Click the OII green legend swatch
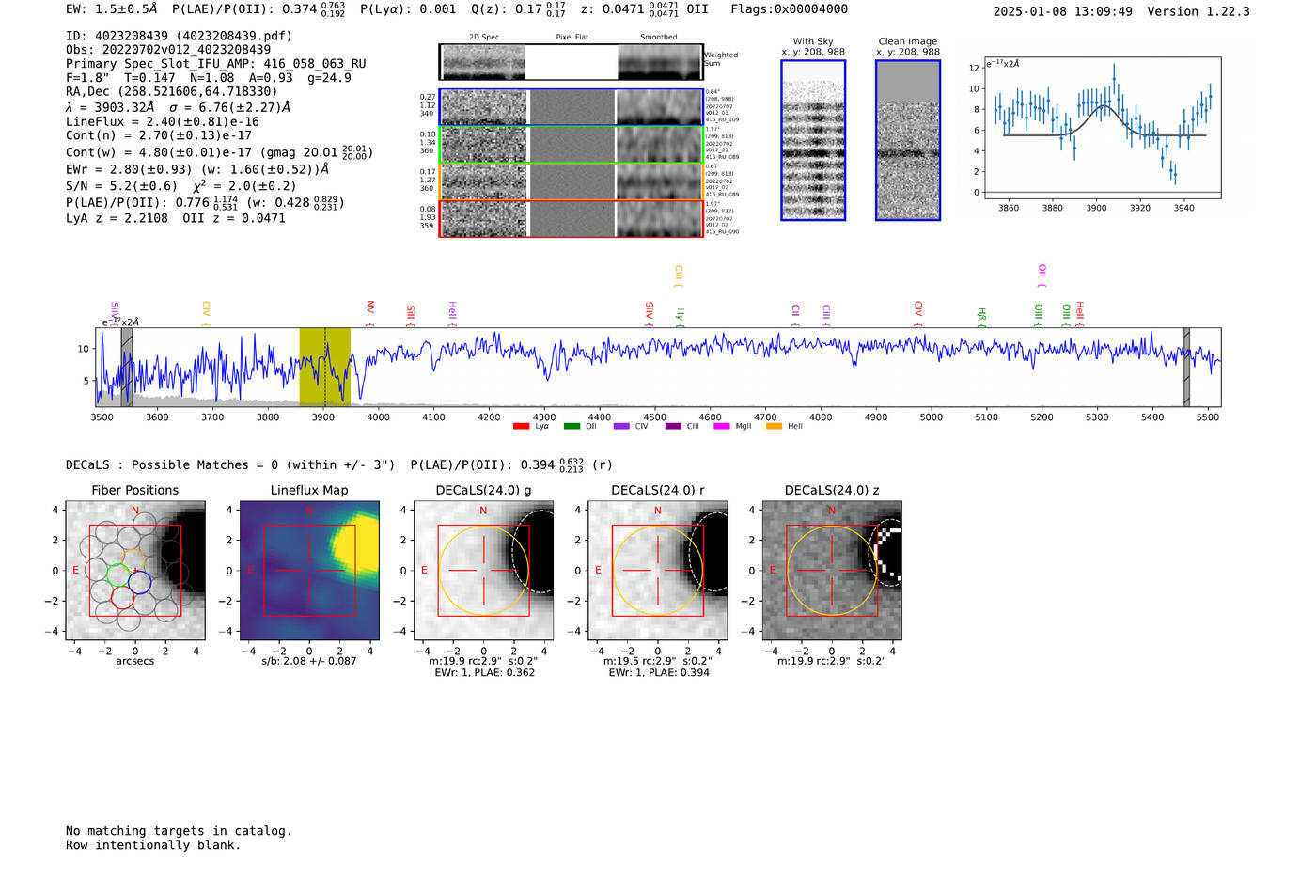The width and height of the screenshot is (1316, 896). (x=572, y=427)
